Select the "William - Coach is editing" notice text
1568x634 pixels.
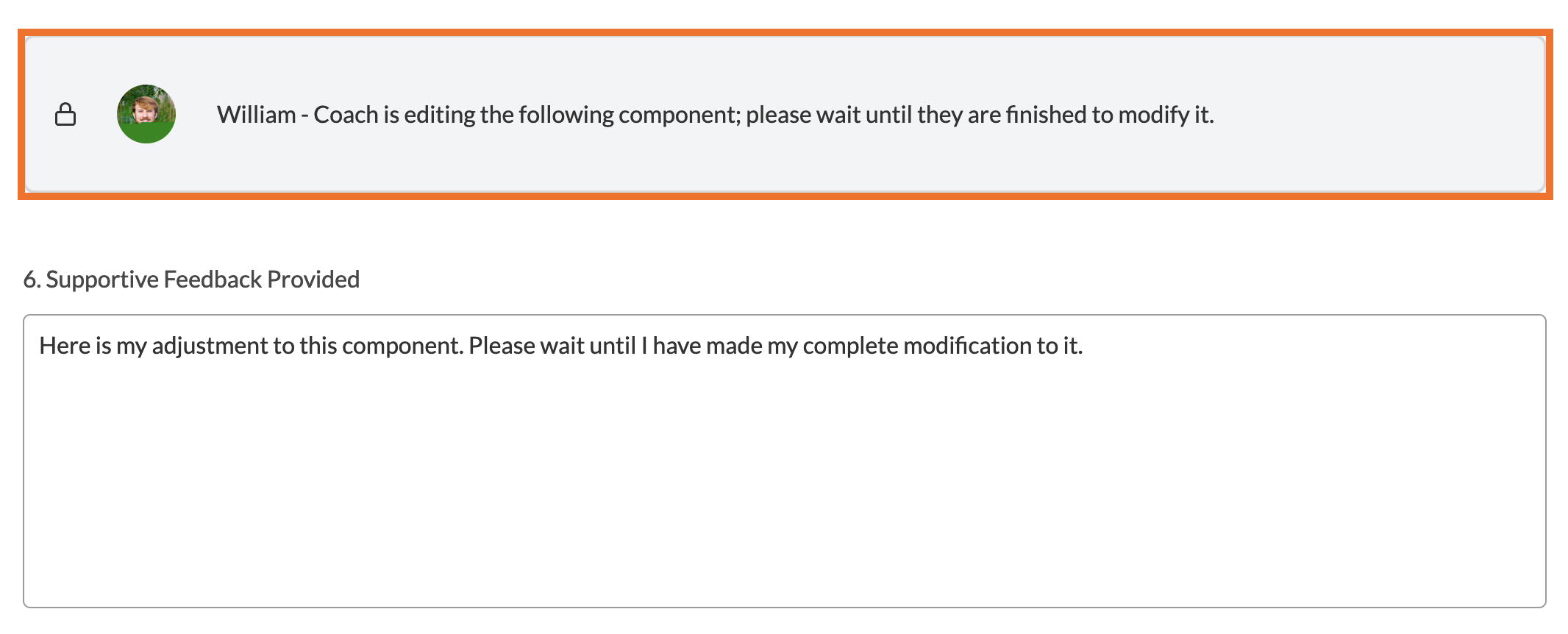[x=713, y=115]
